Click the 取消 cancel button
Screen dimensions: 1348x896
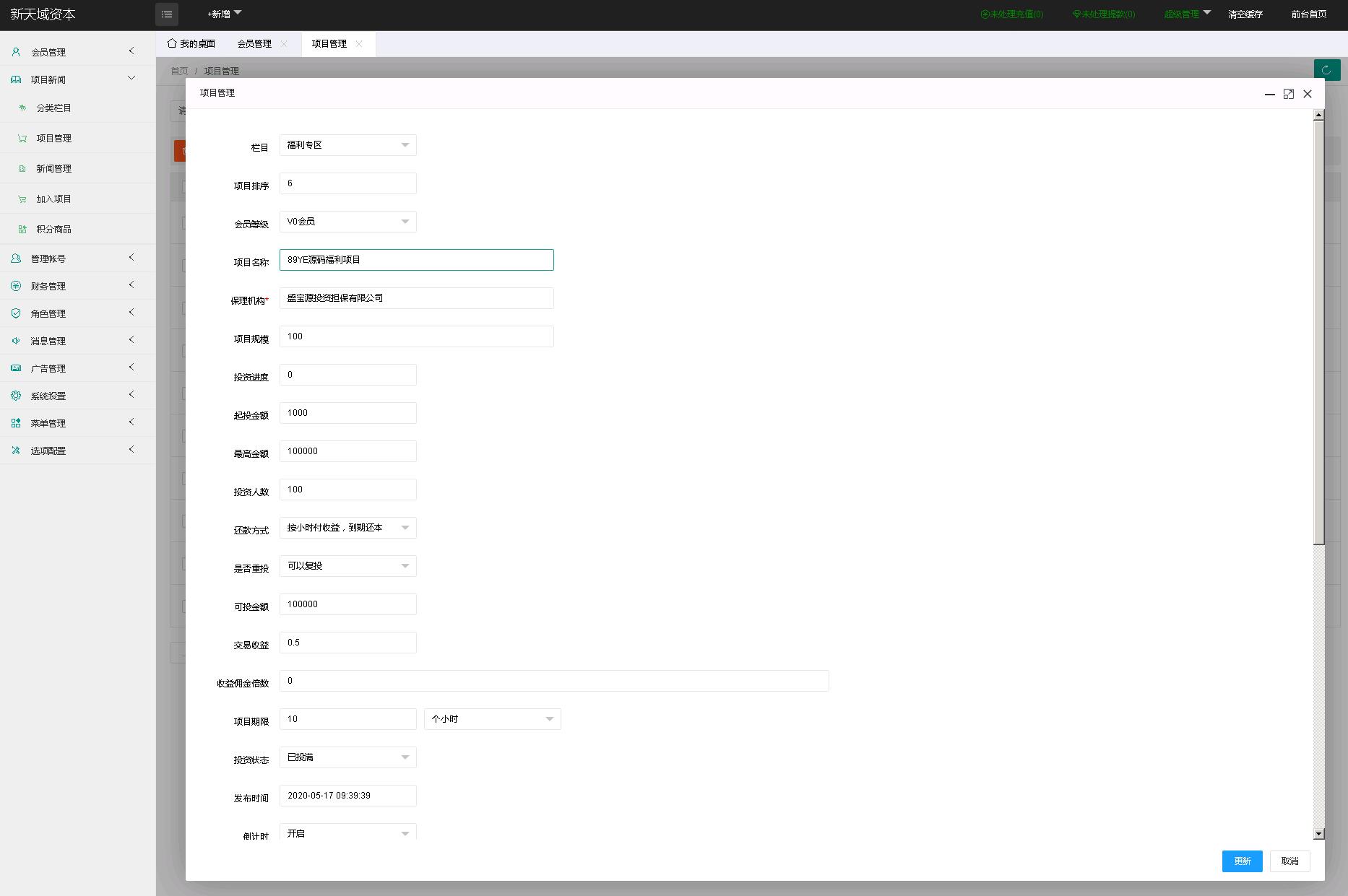(x=1289, y=861)
